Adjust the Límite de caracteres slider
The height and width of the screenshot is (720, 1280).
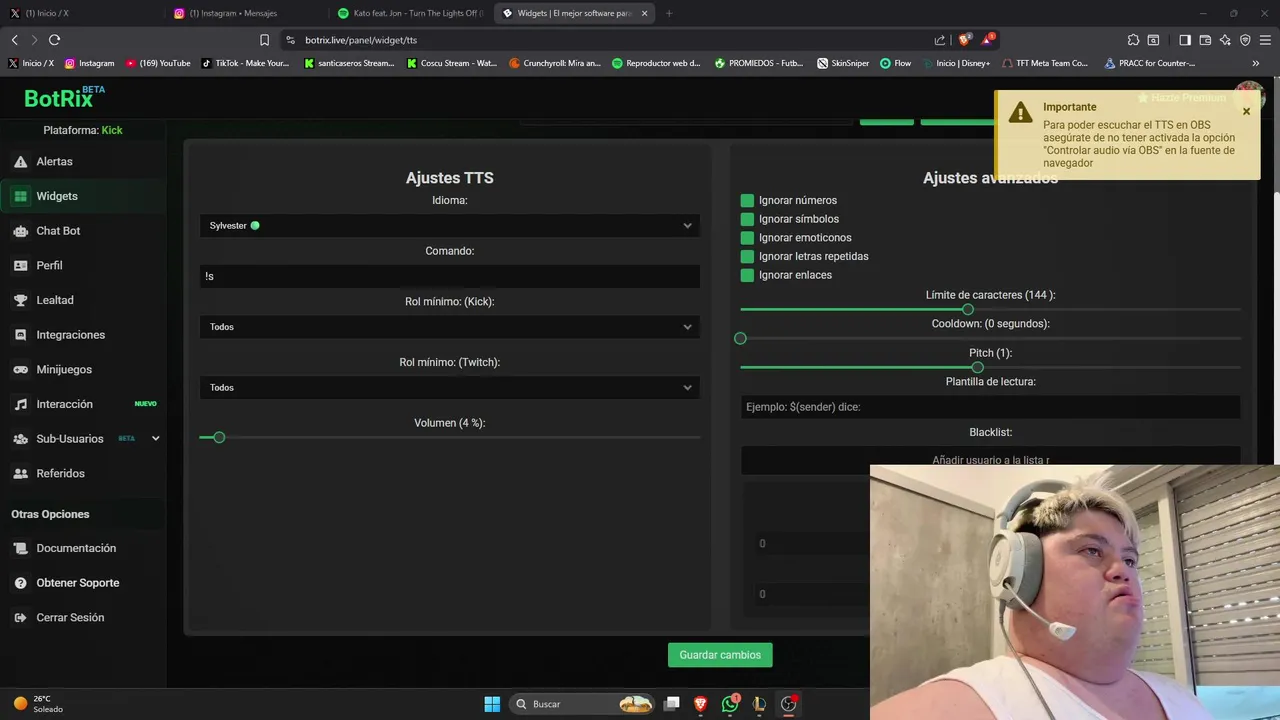pos(967,309)
